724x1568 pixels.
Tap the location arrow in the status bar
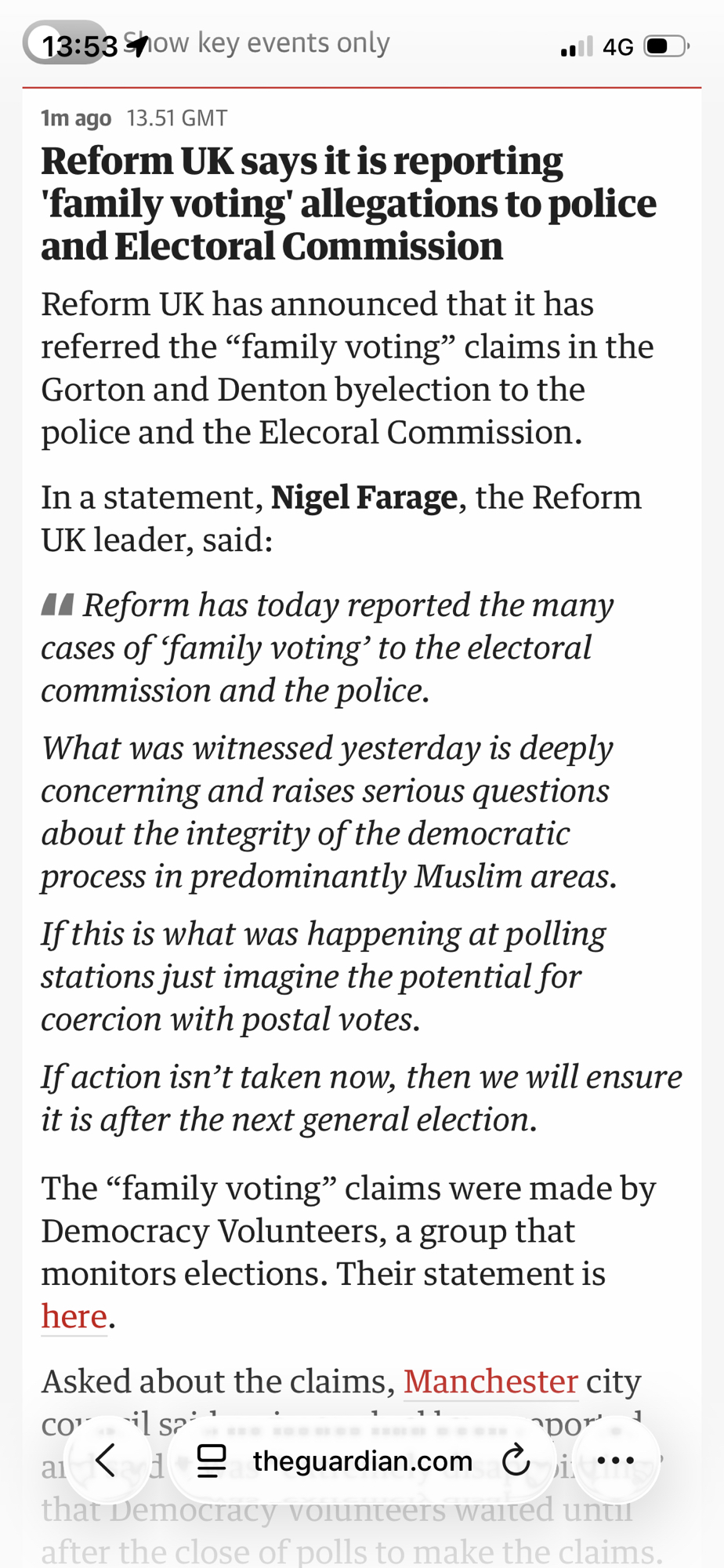coord(136,45)
